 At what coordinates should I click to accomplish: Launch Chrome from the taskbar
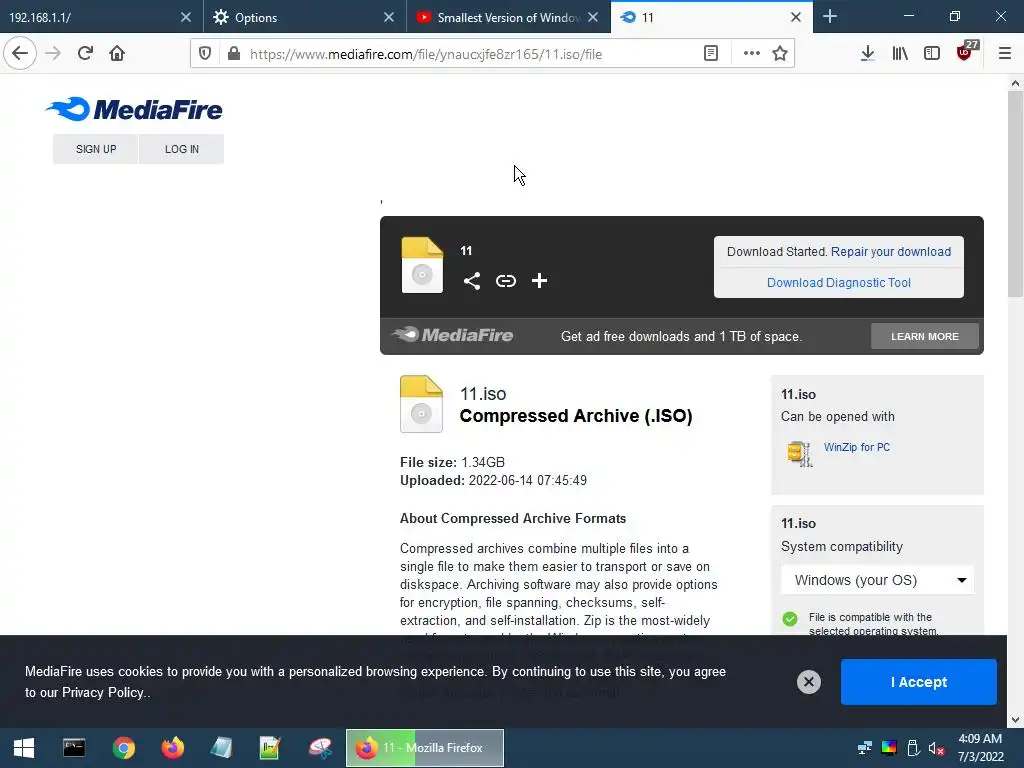(123, 748)
